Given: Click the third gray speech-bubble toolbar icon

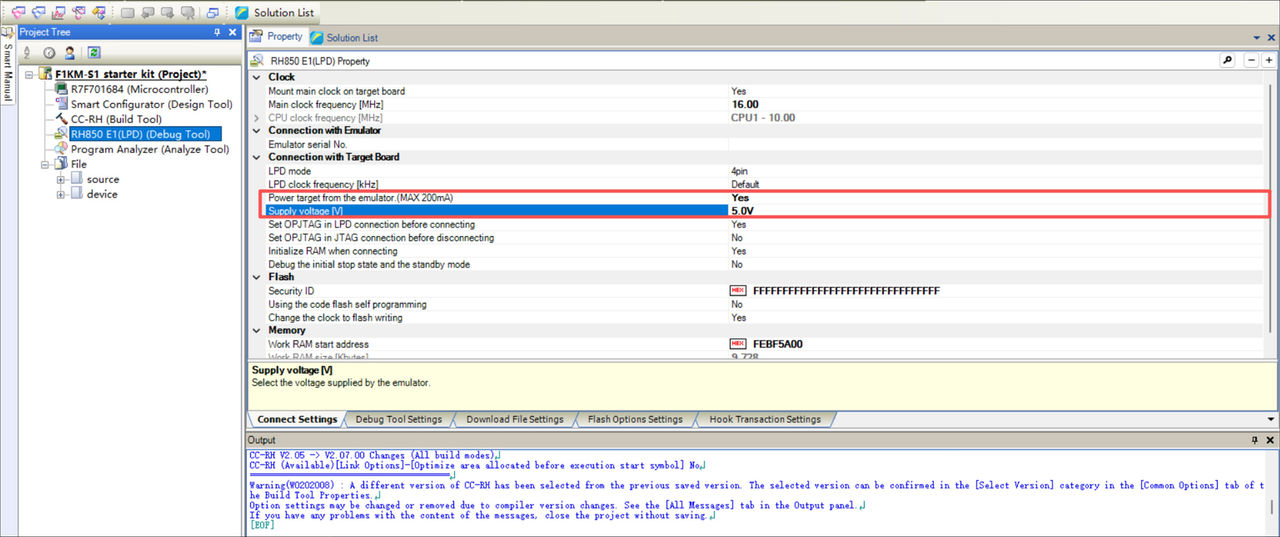Looking at the screenshot, I should pyautogui.click(x=188, y=13).
